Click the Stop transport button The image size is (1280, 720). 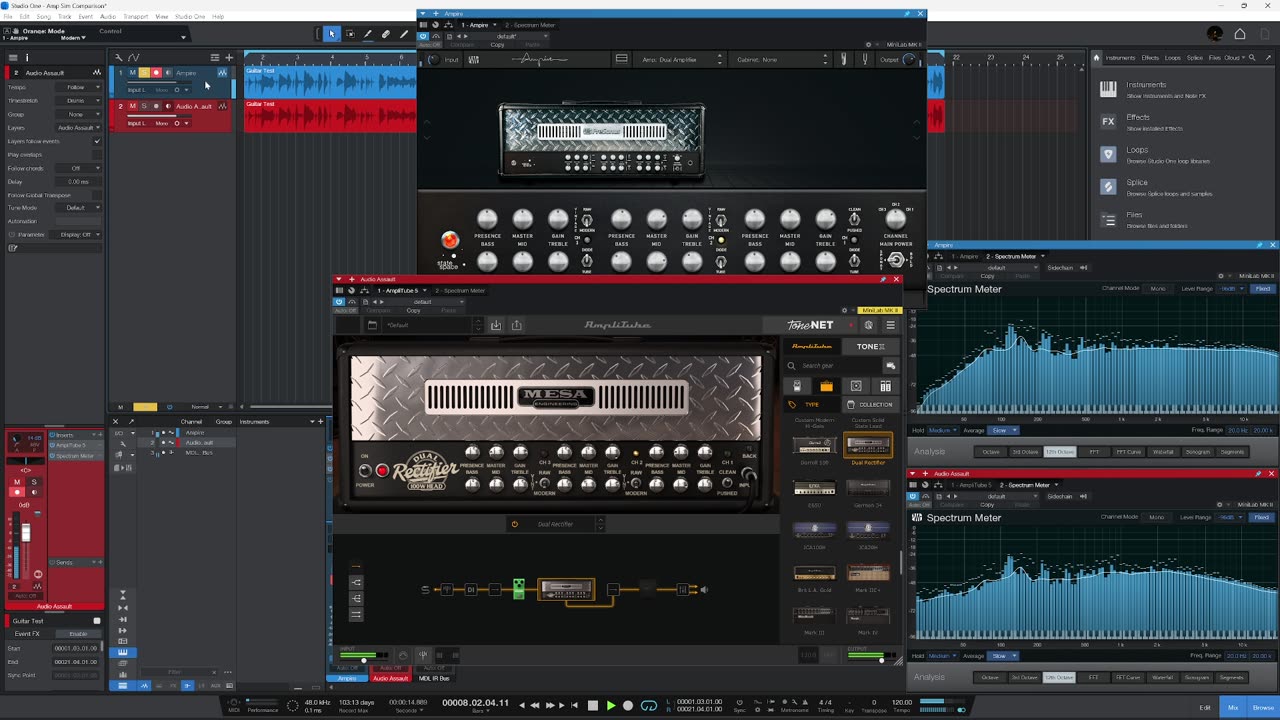[x=592, y=706]
